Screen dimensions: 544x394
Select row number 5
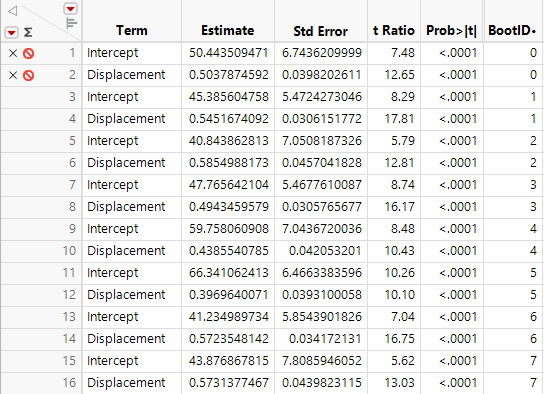point(72,141)
